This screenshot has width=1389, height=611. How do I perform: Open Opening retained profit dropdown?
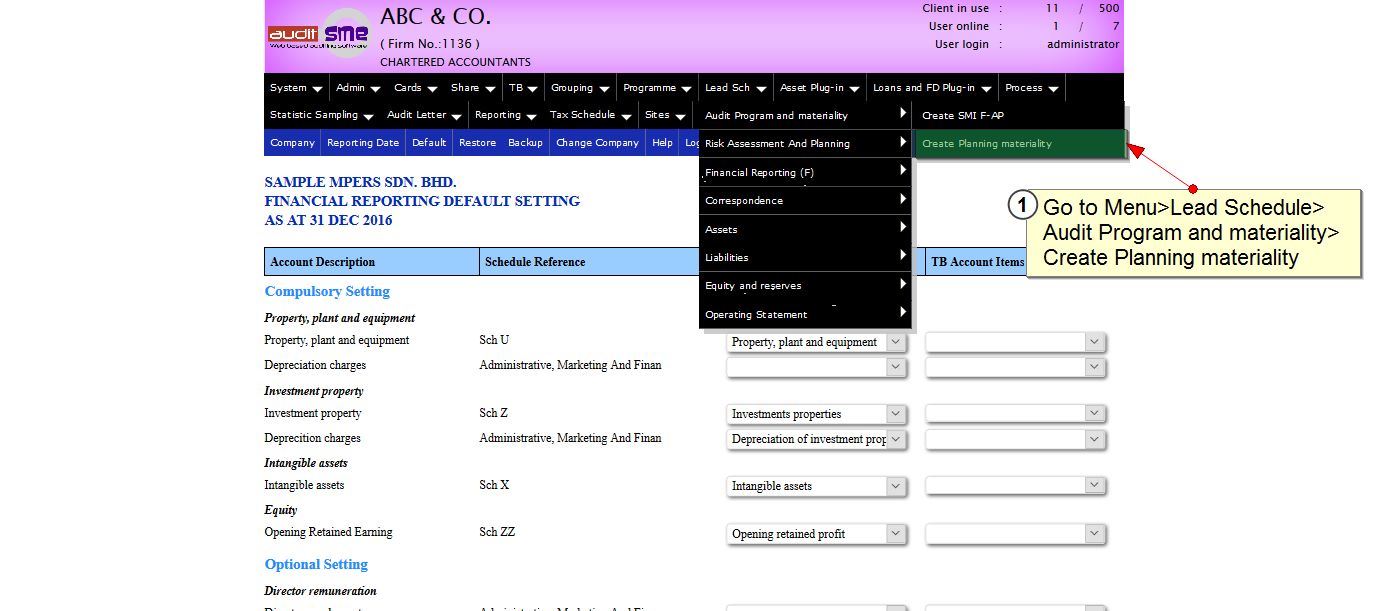click(816, 534)
